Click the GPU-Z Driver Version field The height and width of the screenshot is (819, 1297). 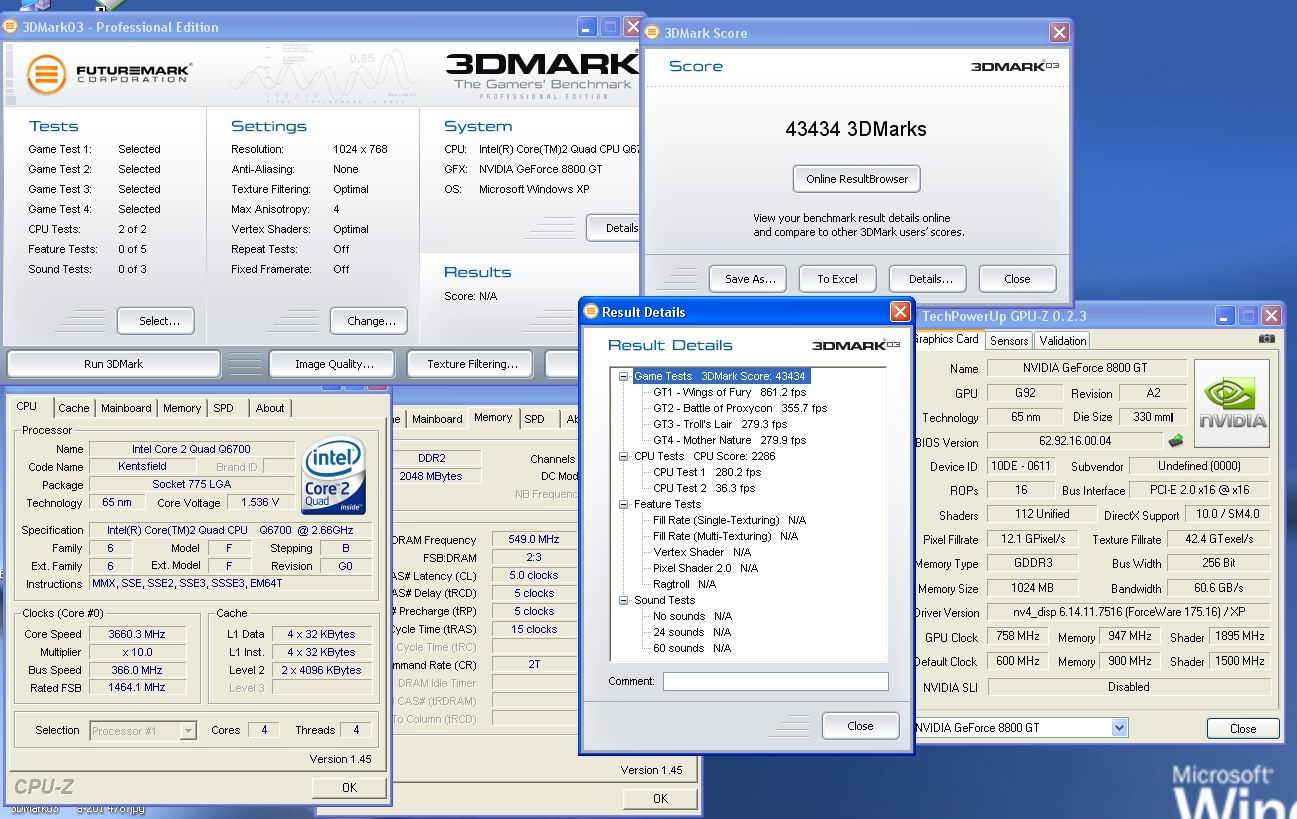[1129, 612]
